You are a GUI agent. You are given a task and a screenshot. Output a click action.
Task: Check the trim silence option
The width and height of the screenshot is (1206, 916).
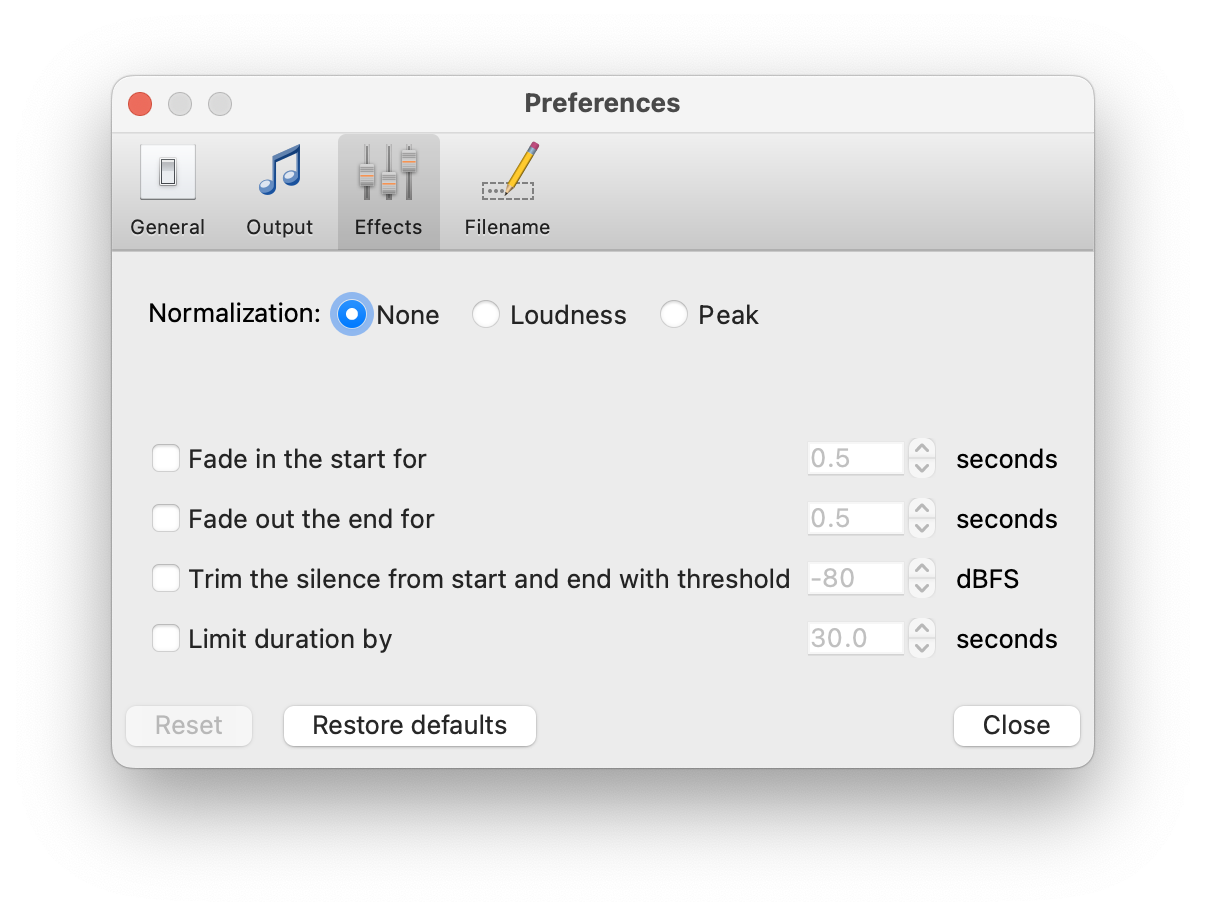166,578
